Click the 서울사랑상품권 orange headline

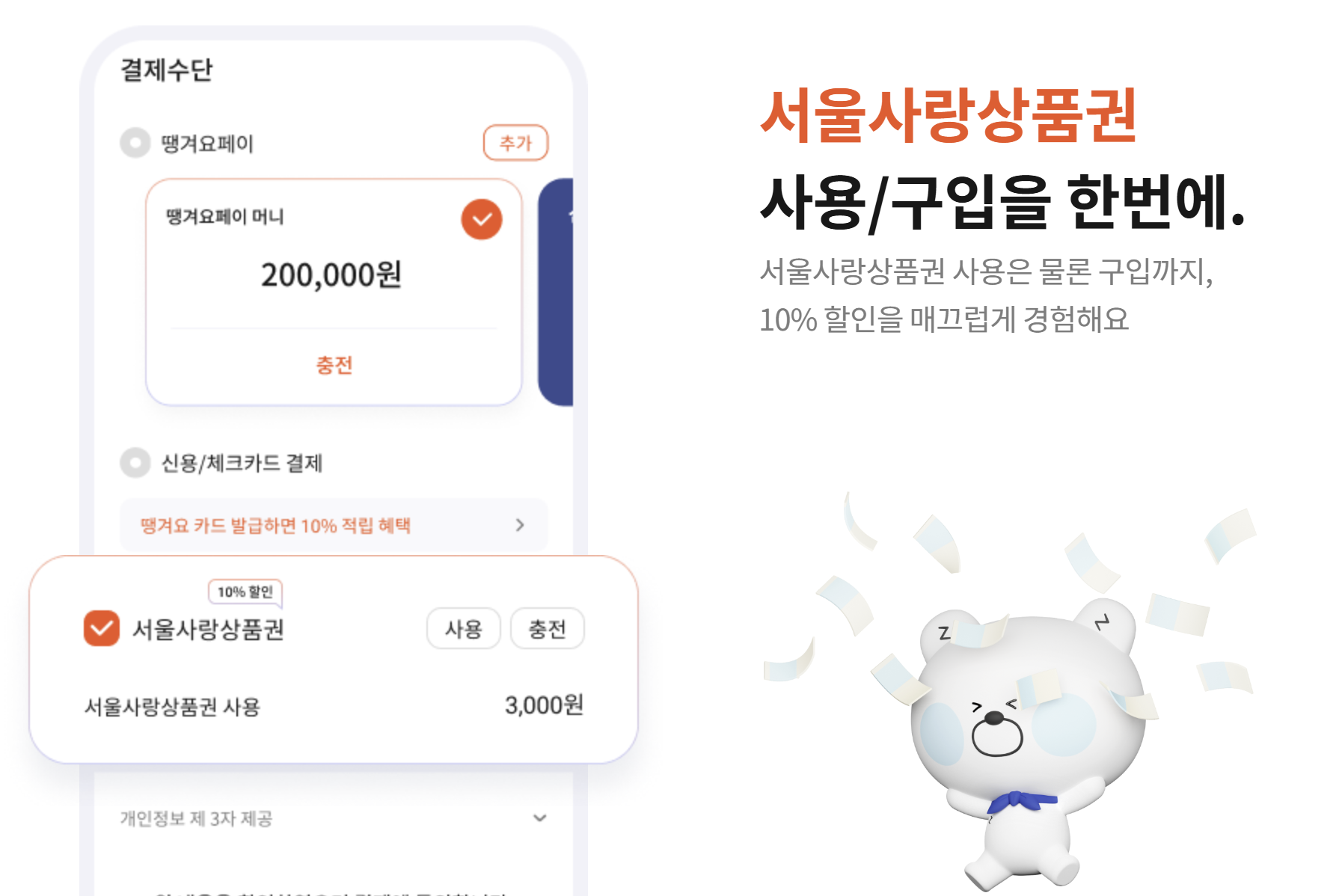(x=949, y=115)
